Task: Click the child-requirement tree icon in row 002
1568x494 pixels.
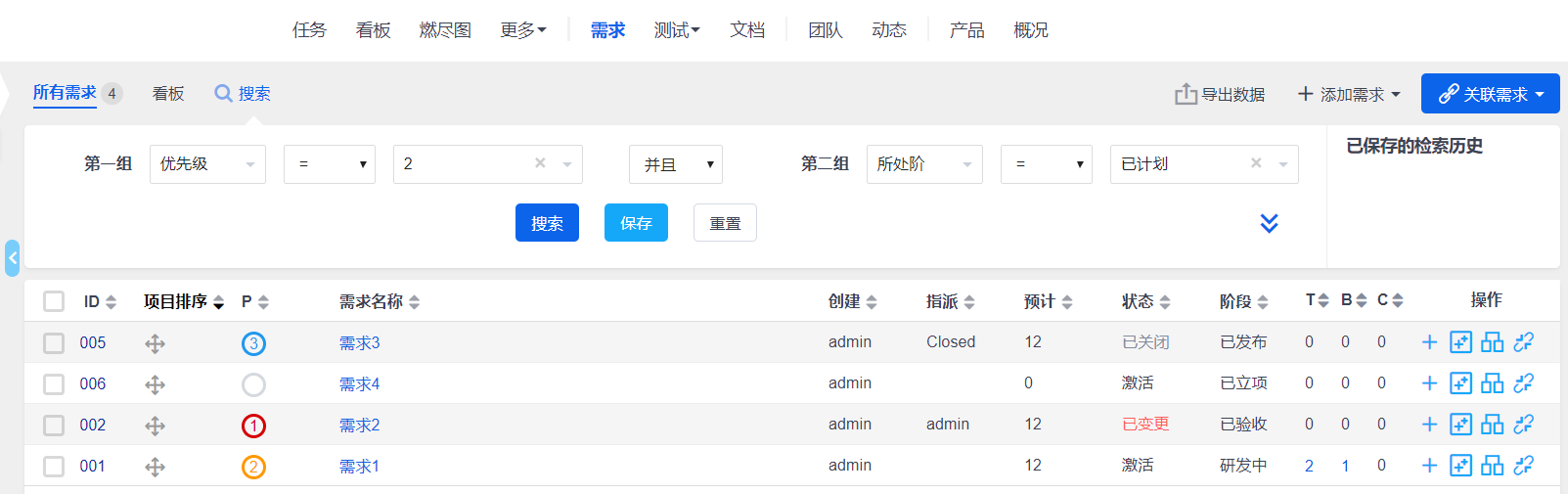Action: pos(1492,425)
